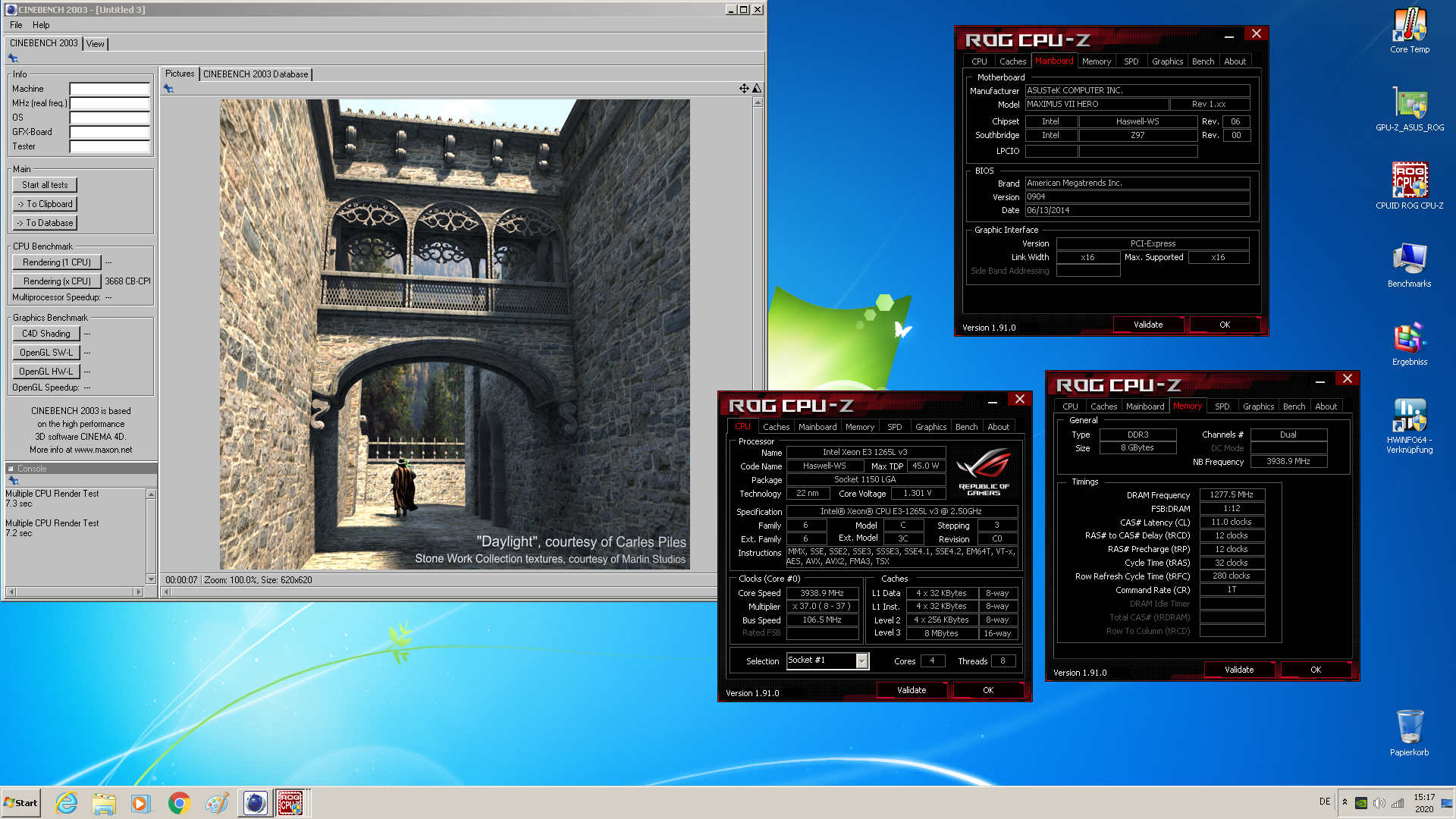
Task: Open Caches tab in the Mainboard CPU-Z window
Action: pos(1012,61)
